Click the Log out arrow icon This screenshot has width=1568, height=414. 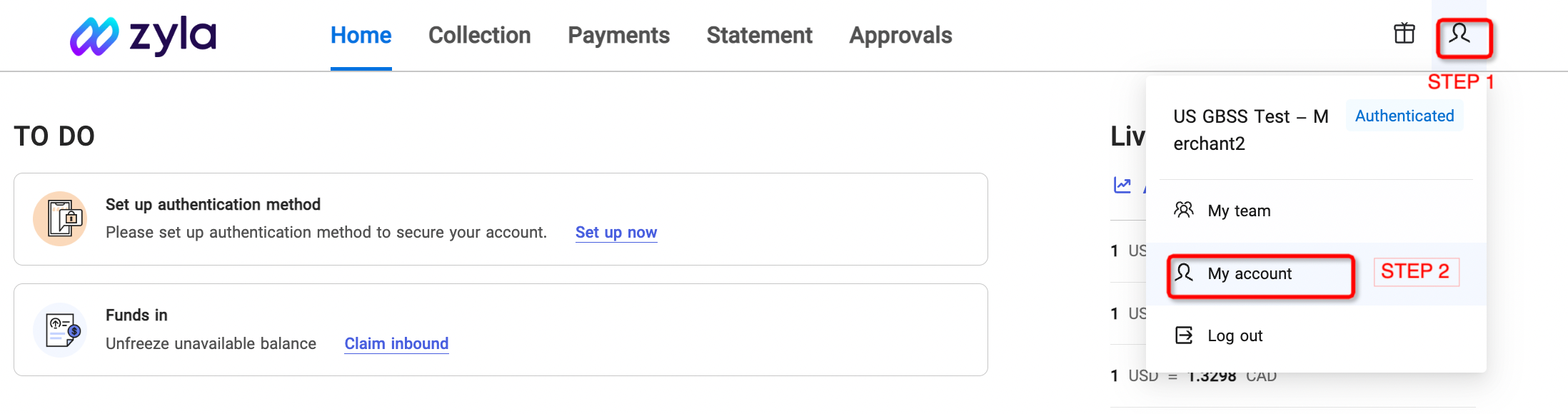point(1184,335)
